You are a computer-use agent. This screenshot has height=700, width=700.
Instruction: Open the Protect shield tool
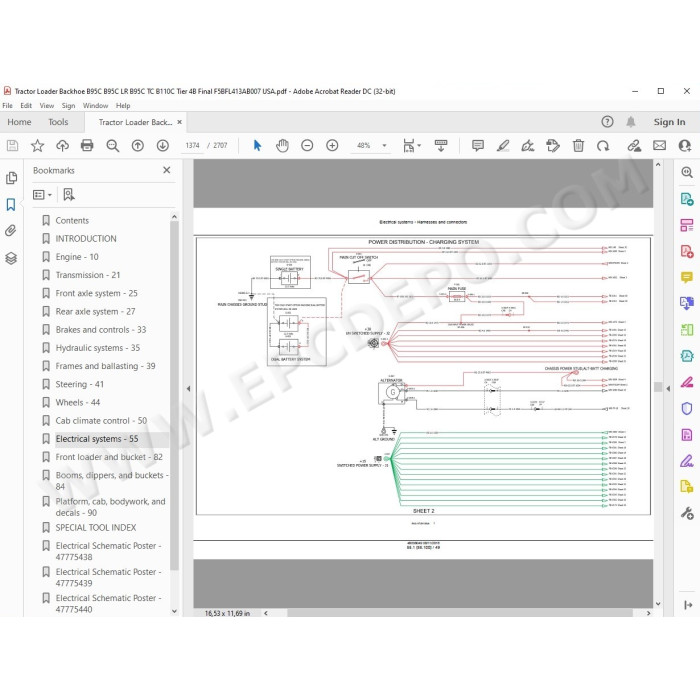click(x=687, y=408)
